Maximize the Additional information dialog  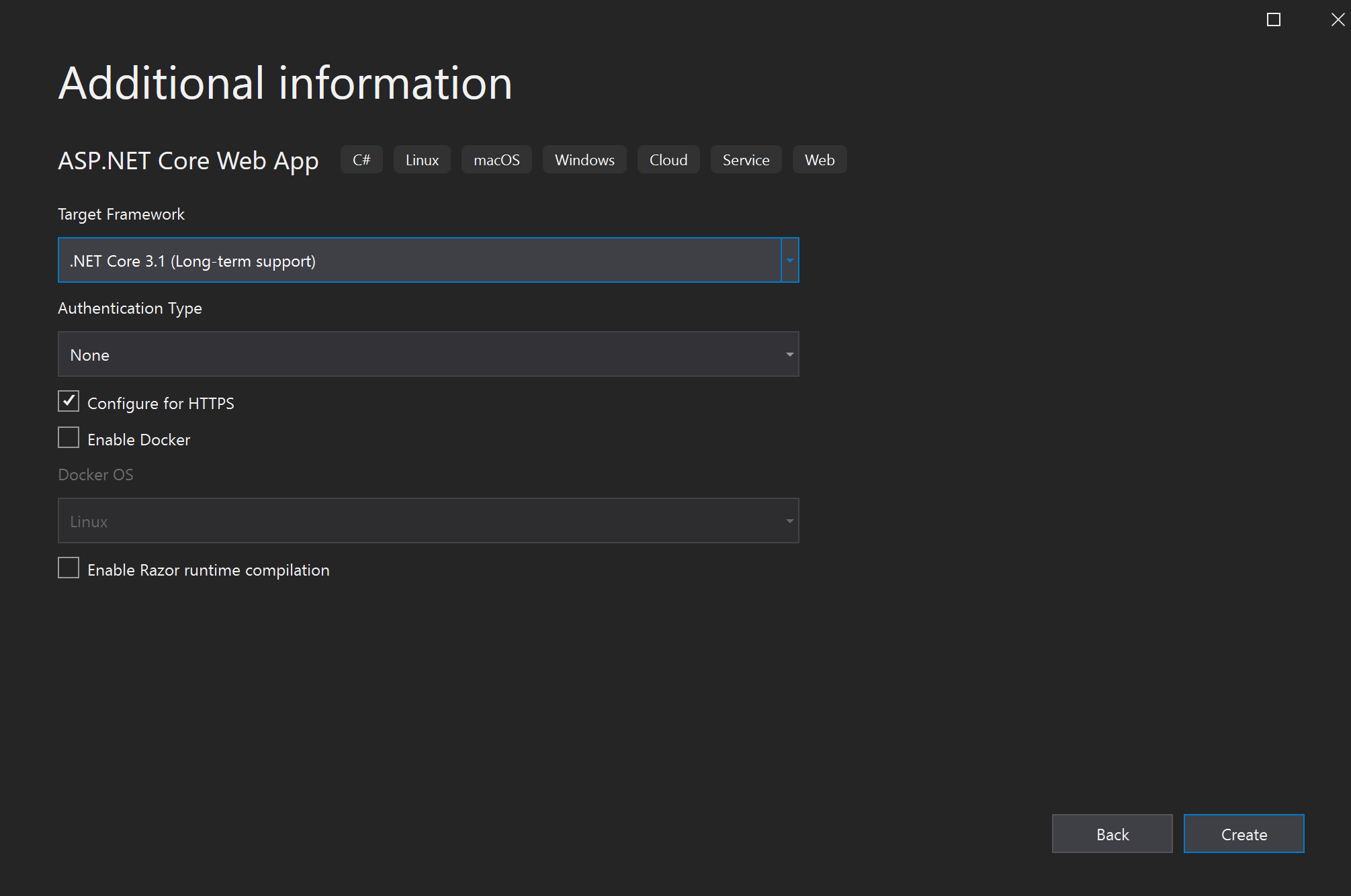tap(1273, 19)
